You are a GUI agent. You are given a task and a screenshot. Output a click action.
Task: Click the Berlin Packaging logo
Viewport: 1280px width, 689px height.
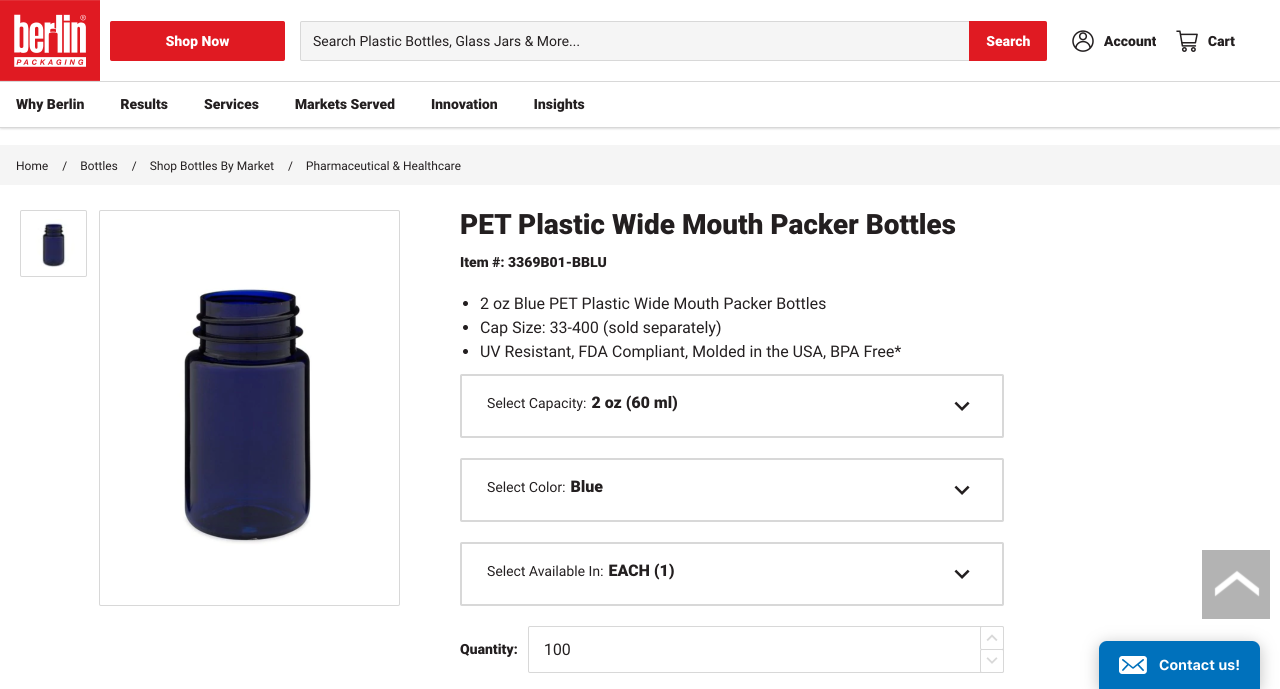click(x=50, y=40)
